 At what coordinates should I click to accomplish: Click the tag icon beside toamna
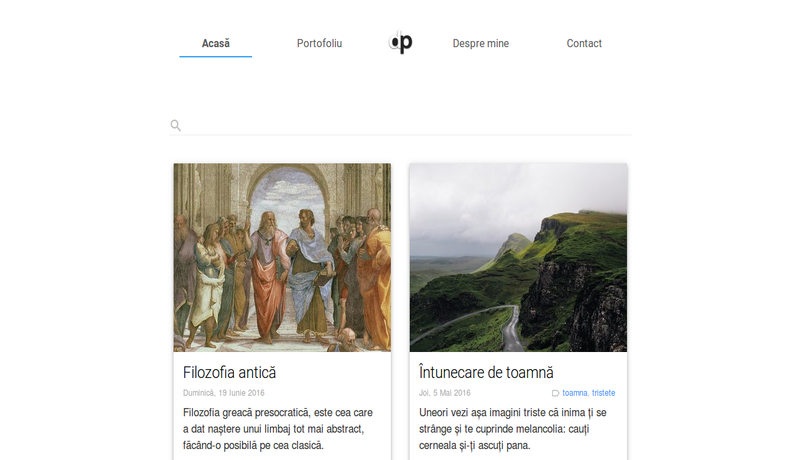pyautogui.click(x=555, y=393)
